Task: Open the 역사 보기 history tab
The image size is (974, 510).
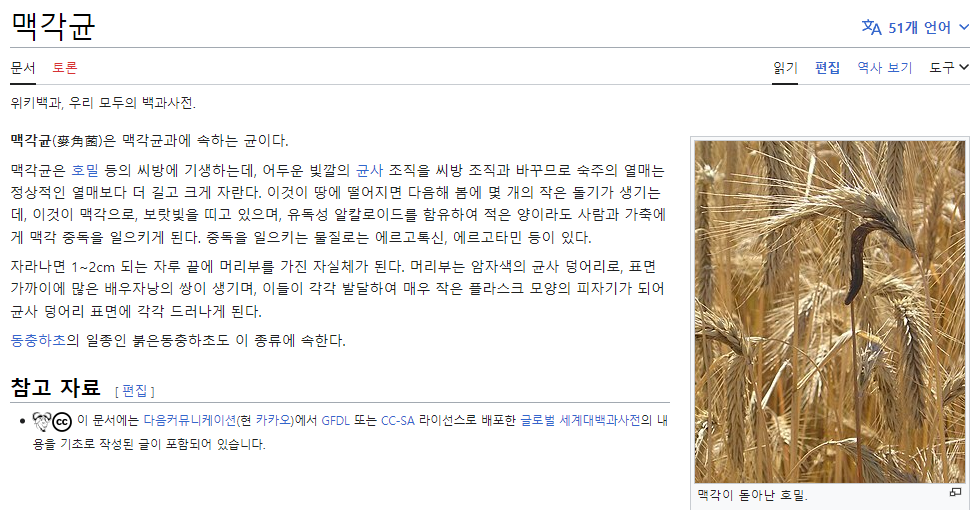Action: tap(884, 68)
